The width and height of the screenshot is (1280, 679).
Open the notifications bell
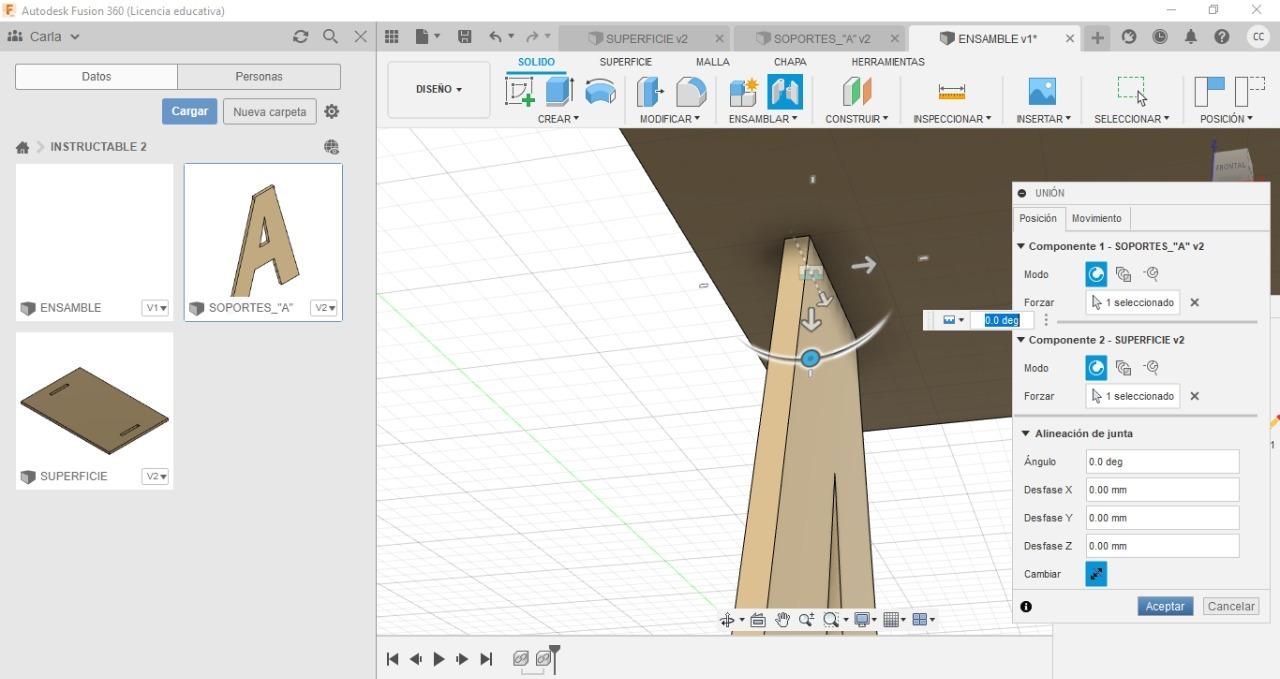(1191, 36)
